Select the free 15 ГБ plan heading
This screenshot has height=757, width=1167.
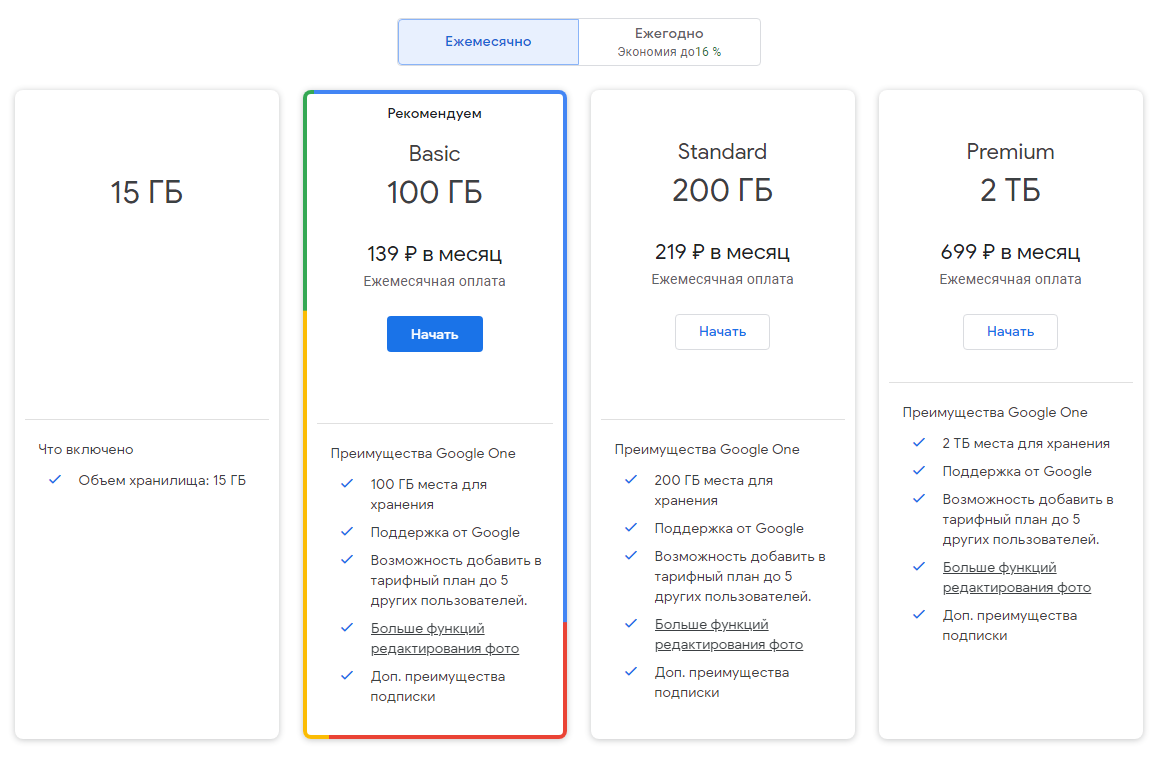(147, 192)
